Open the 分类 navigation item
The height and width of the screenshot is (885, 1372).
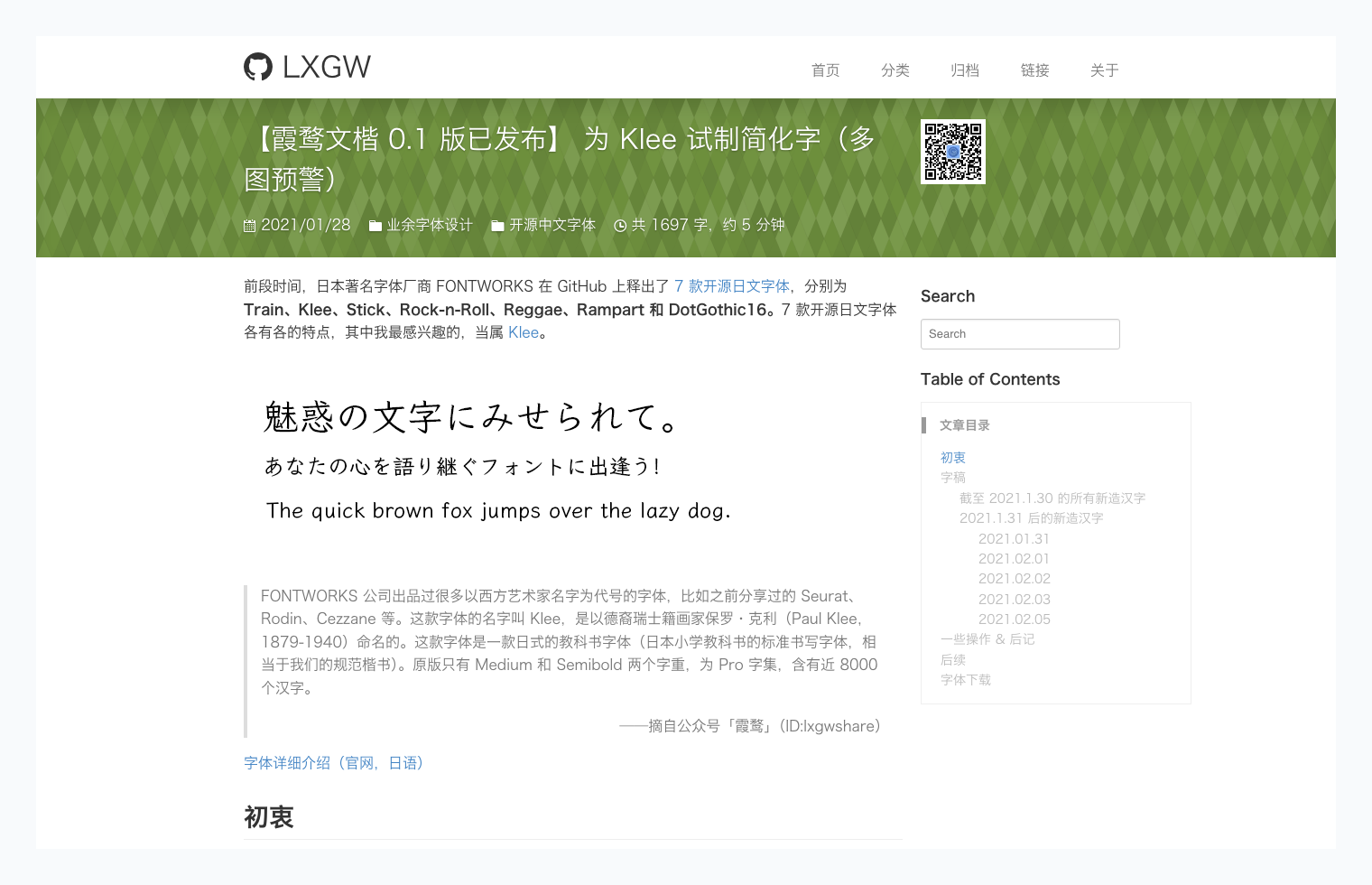[895, 70]
